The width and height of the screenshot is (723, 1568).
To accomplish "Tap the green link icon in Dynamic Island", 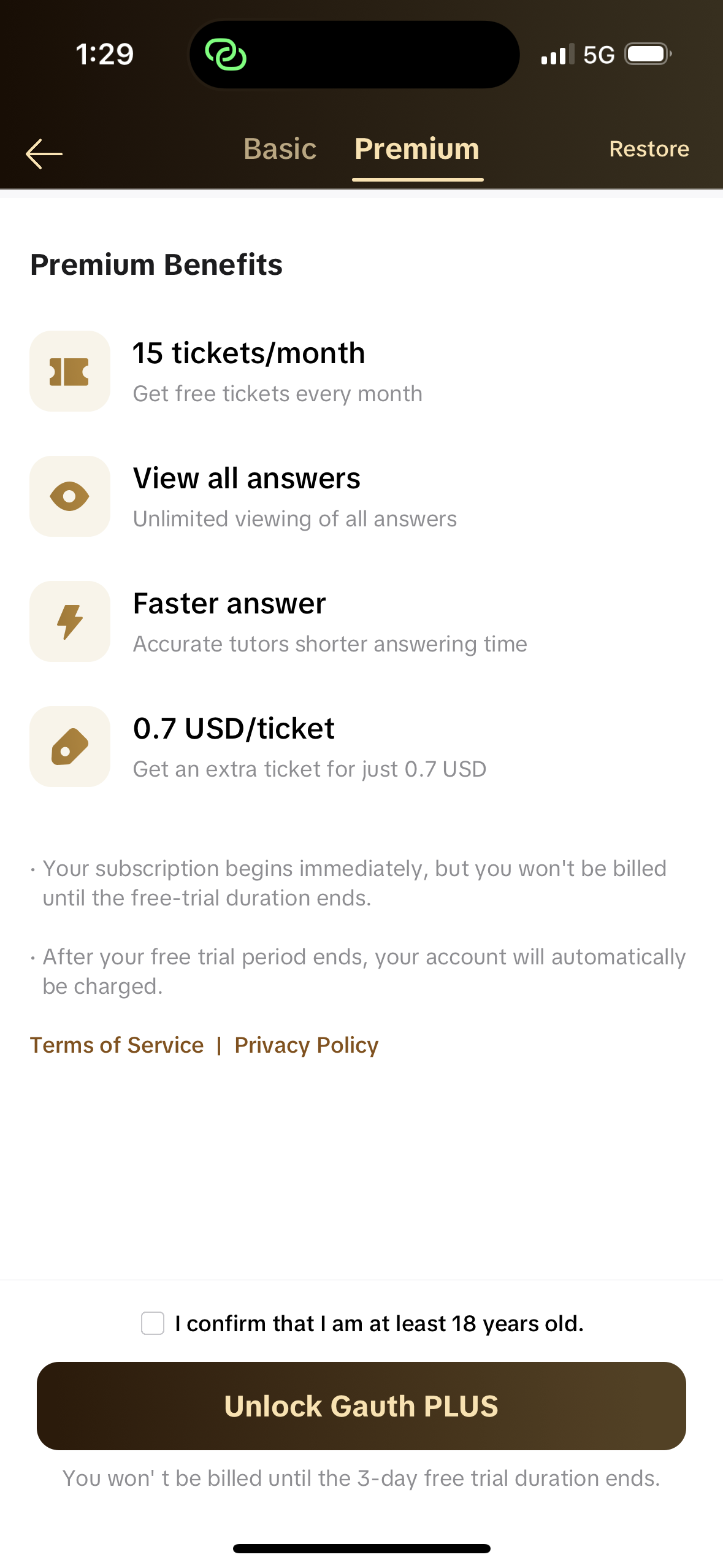I will 226,55.
